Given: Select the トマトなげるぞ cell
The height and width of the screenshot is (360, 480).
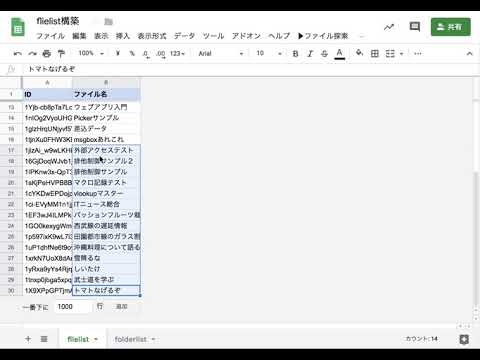Looking at the screenshot, I should click(x=106, y=290).
